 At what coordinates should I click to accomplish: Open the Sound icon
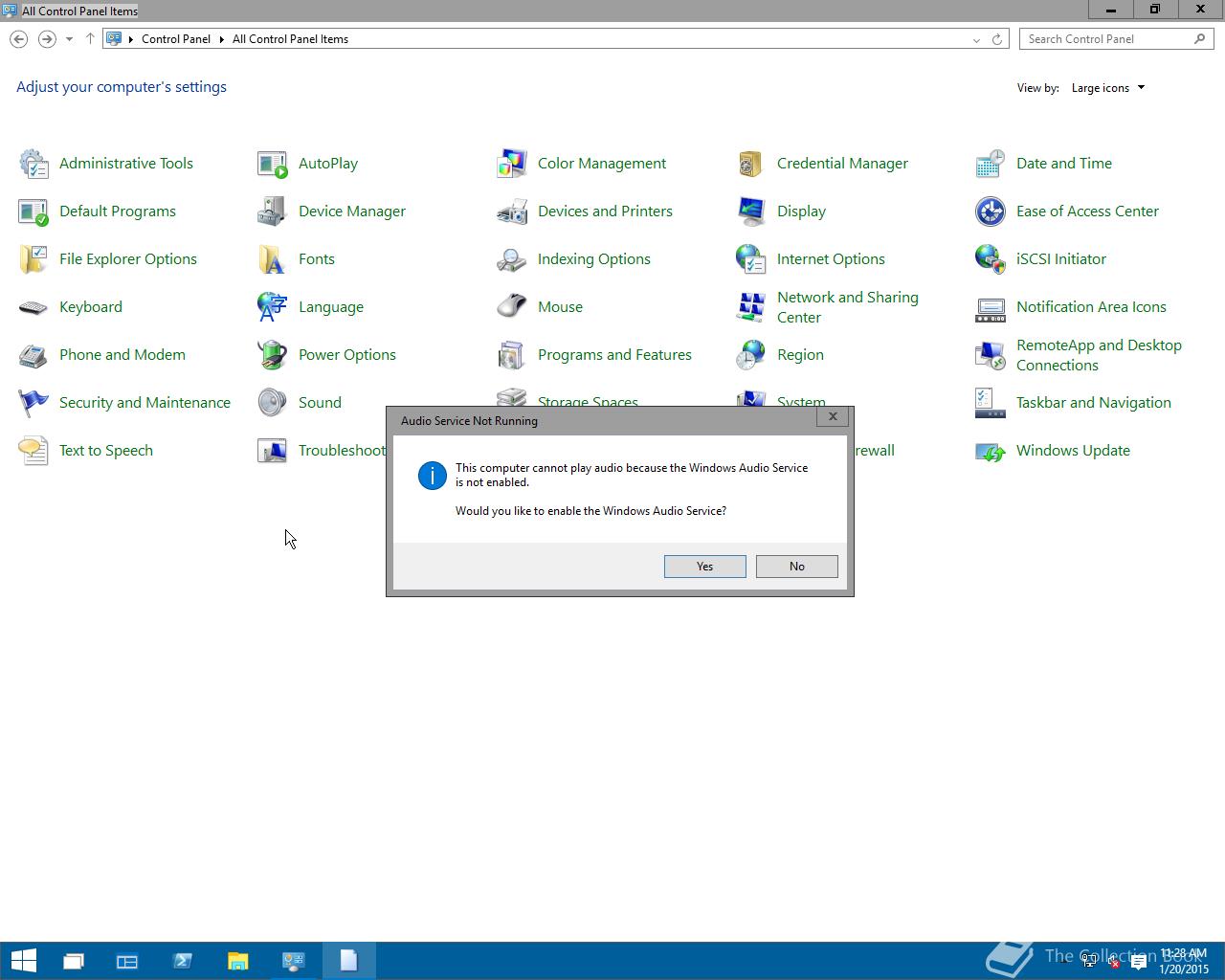click(273, 403)
